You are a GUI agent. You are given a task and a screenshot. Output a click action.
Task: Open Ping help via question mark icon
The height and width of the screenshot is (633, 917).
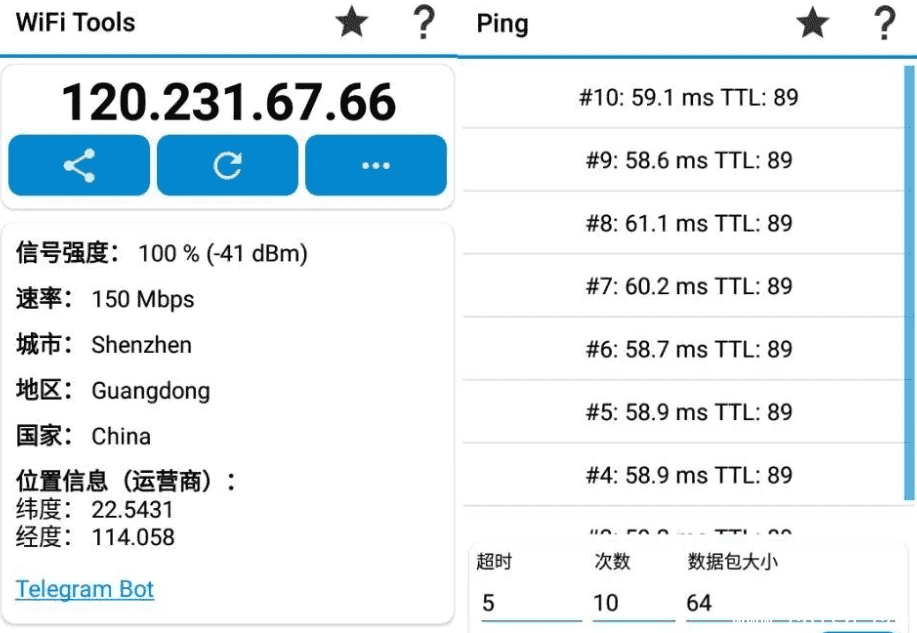coord(885,22)
